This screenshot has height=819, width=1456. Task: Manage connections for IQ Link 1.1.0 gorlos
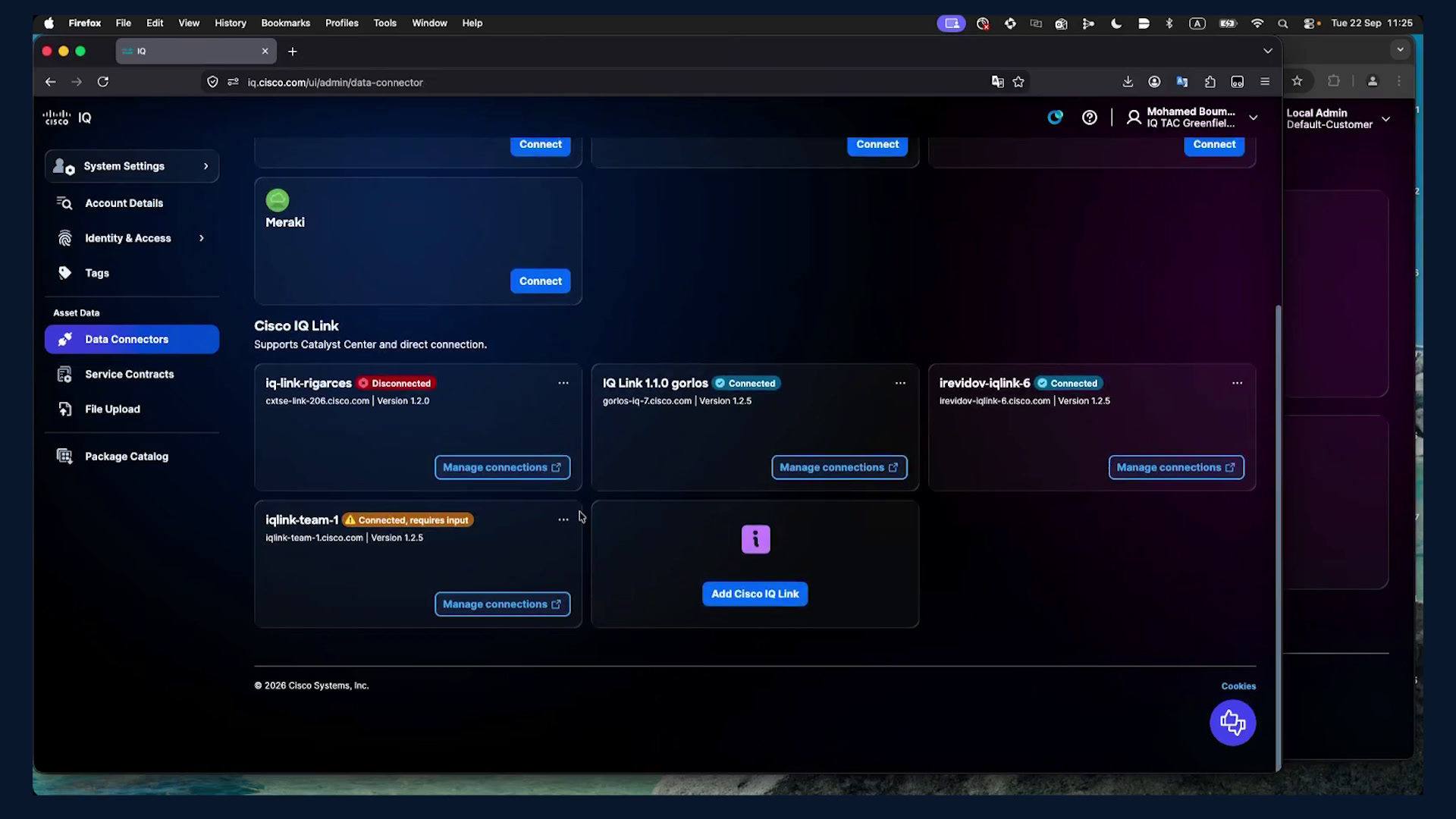tap(839, 467)
